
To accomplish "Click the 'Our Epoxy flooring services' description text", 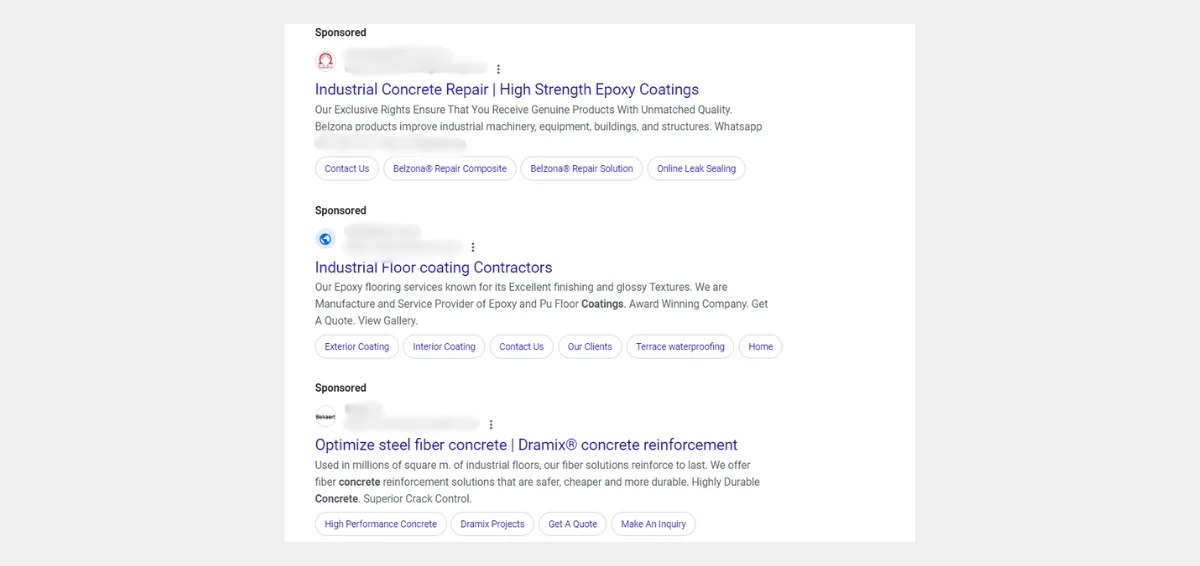I will [x=541, y=304].
